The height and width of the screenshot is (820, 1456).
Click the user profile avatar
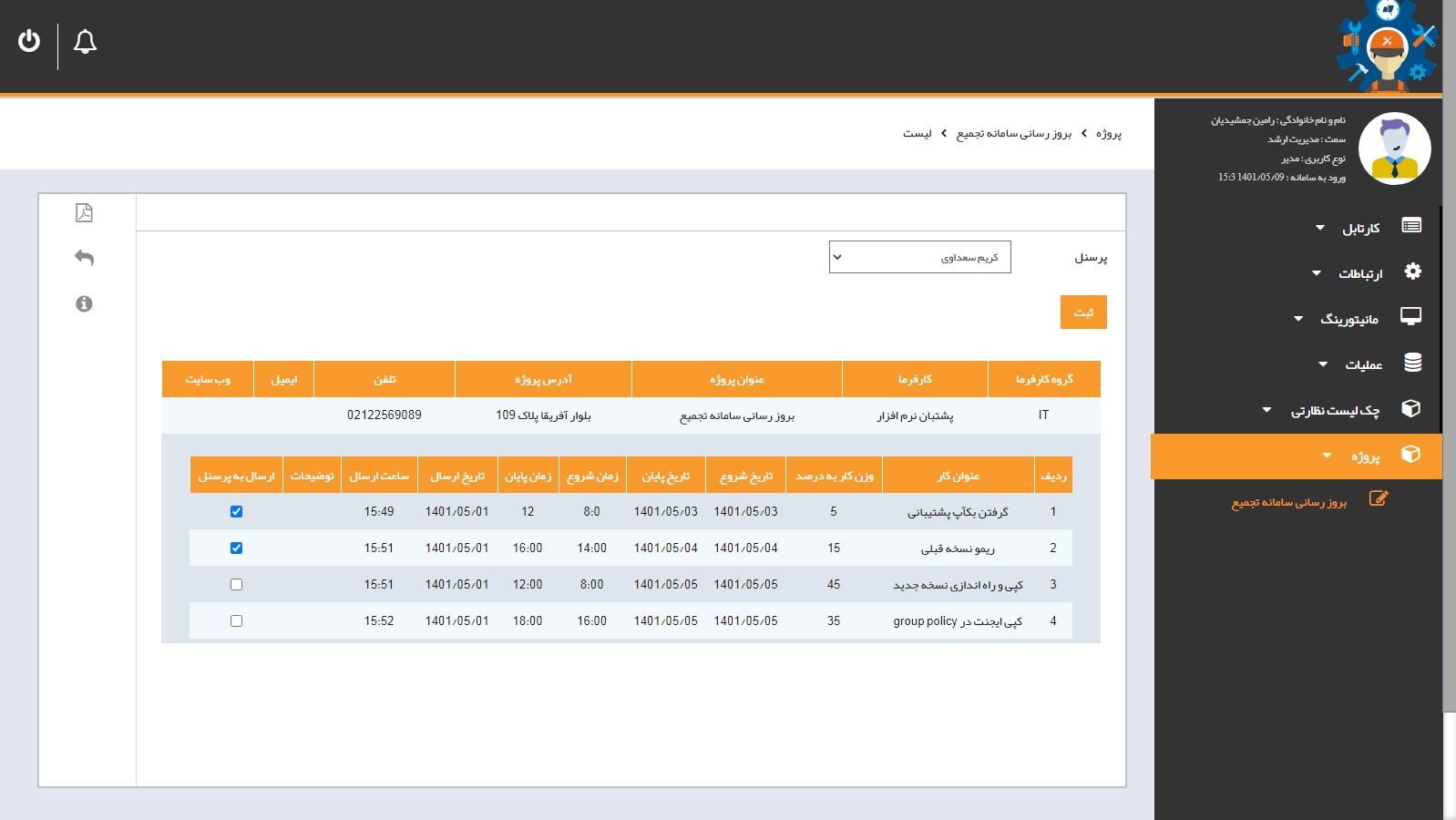(1394, 149)
